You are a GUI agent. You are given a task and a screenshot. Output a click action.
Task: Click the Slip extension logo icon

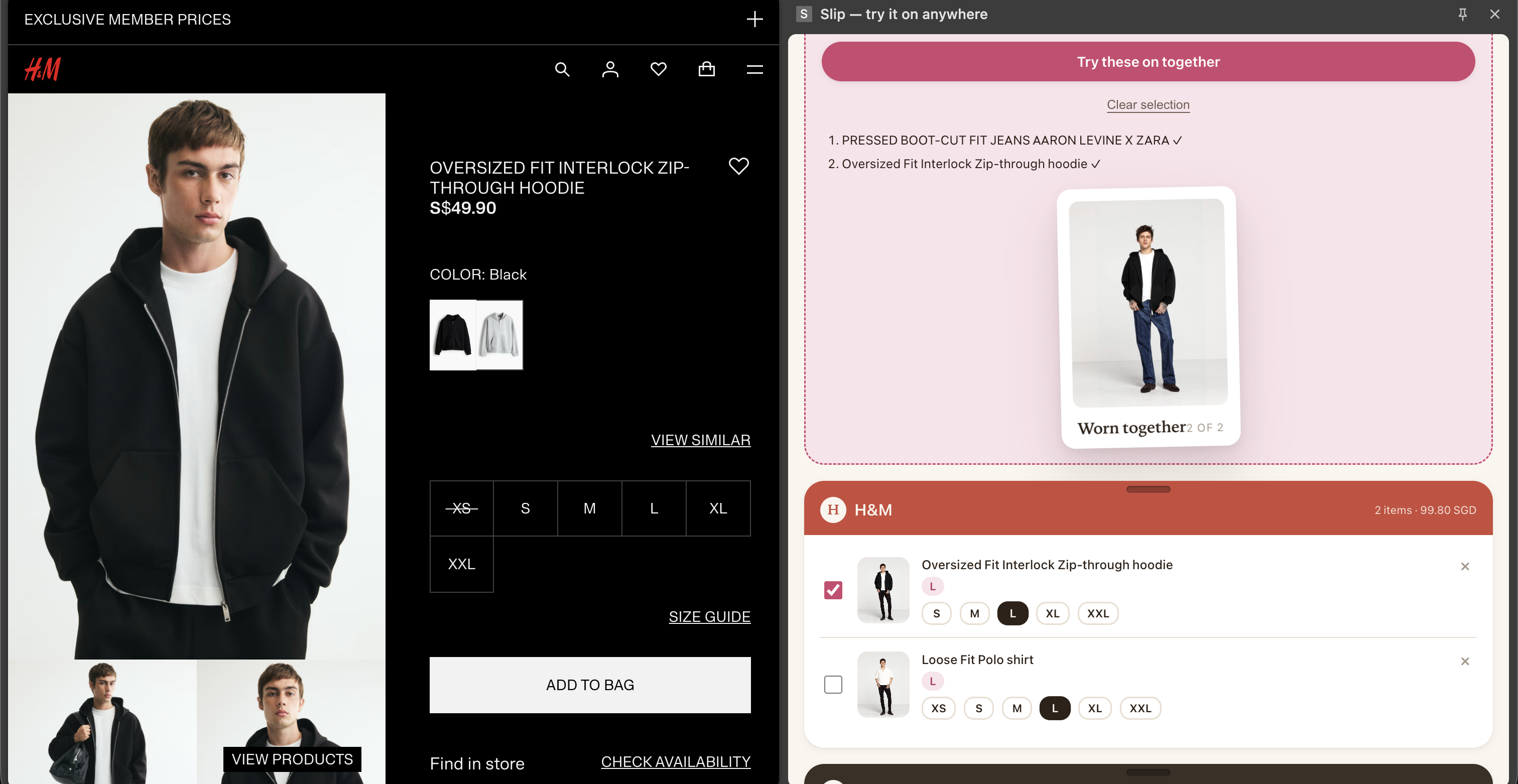pos(804,14)
